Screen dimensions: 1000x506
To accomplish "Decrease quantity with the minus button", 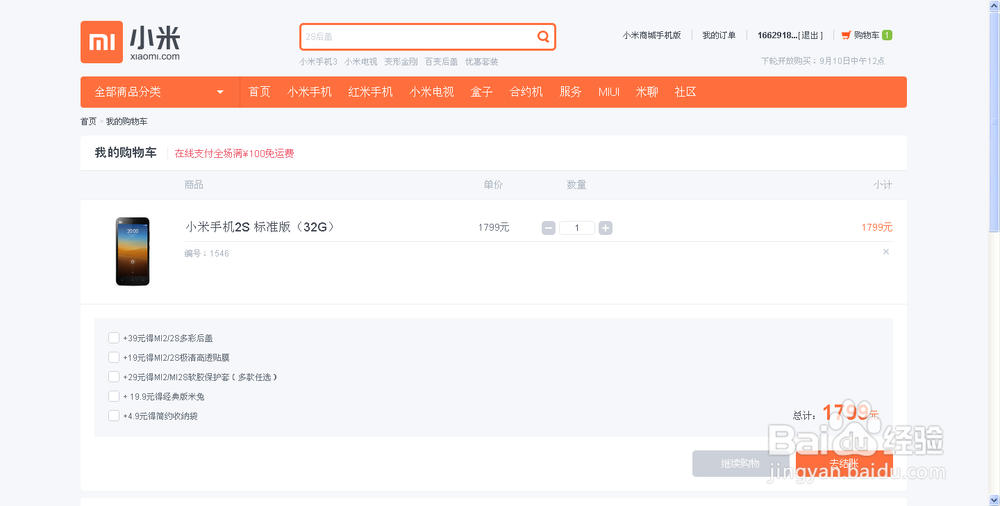I will (x=548, y=228).
